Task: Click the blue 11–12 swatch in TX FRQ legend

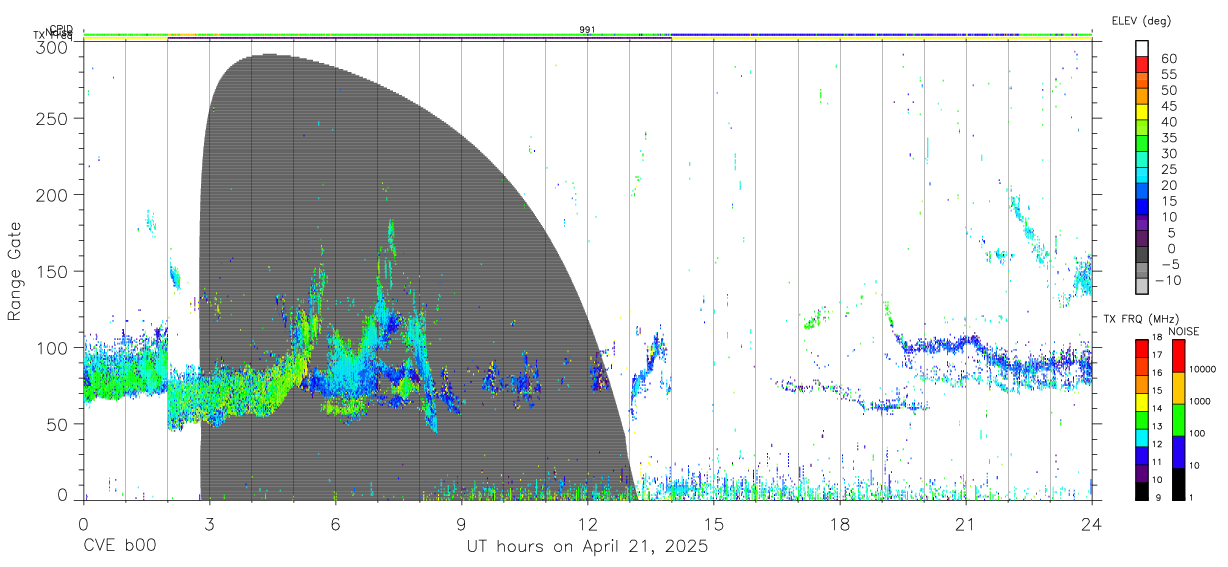Action: tap(1141, 454)
